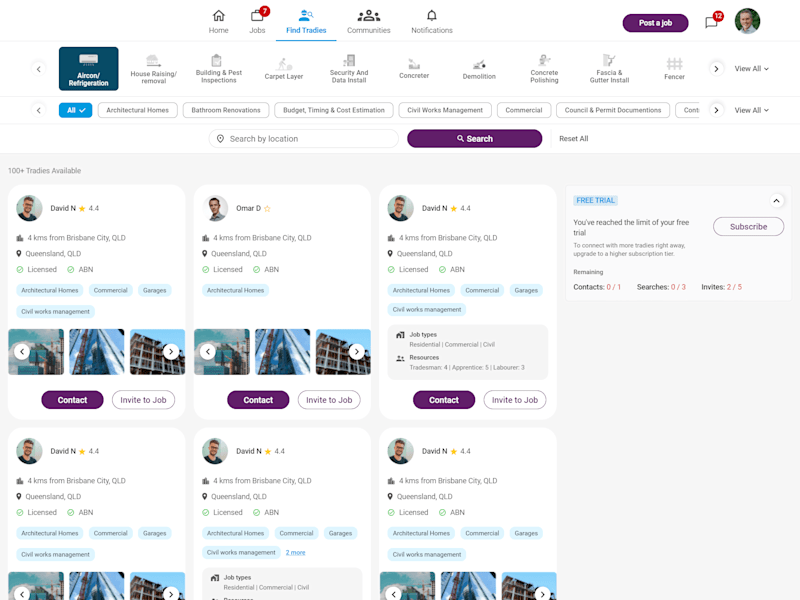Select the Aircon/Refrigeration category
This screenshot has width=800, height=600.
click(x=88, y=69)
